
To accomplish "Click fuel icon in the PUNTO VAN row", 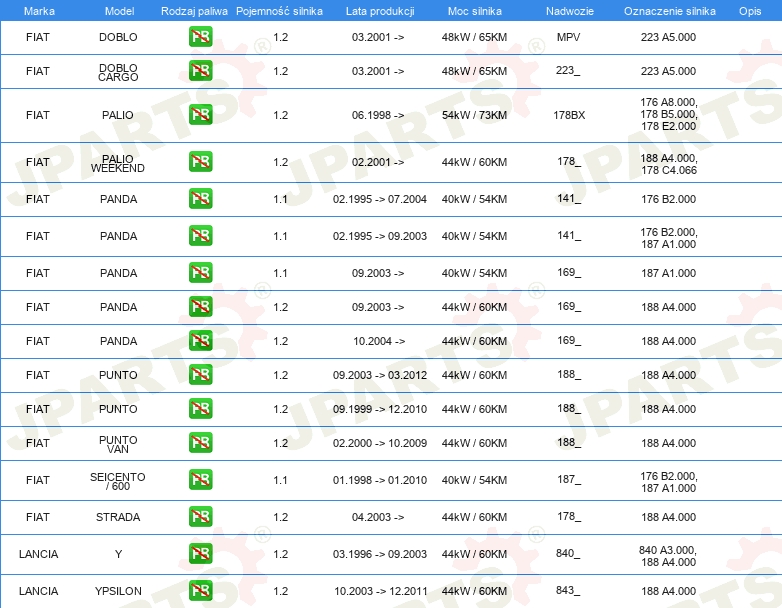I will [200, 442].
